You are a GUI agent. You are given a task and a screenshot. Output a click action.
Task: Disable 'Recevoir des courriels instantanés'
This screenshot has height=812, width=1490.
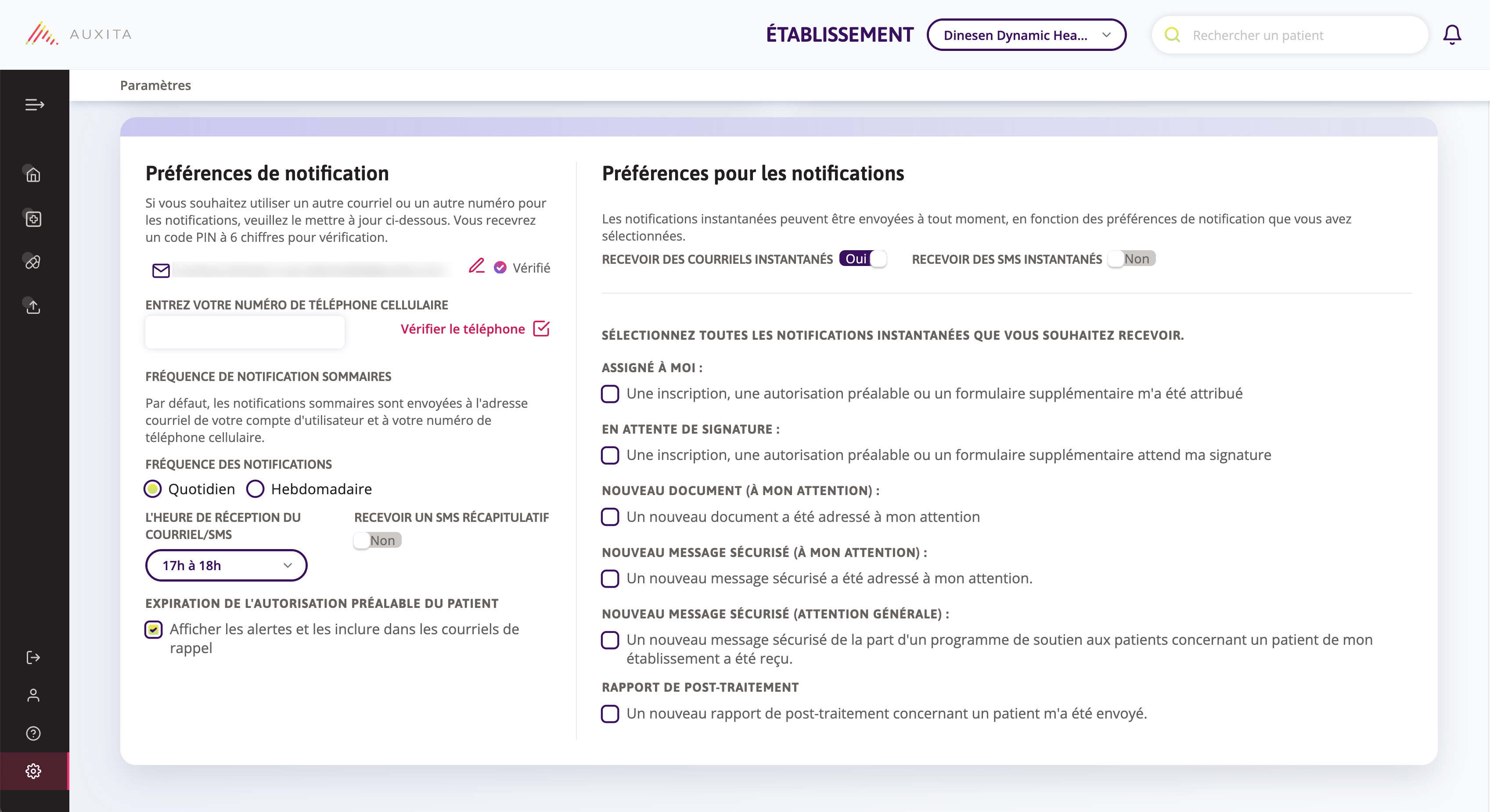click(x=863, y=259)
